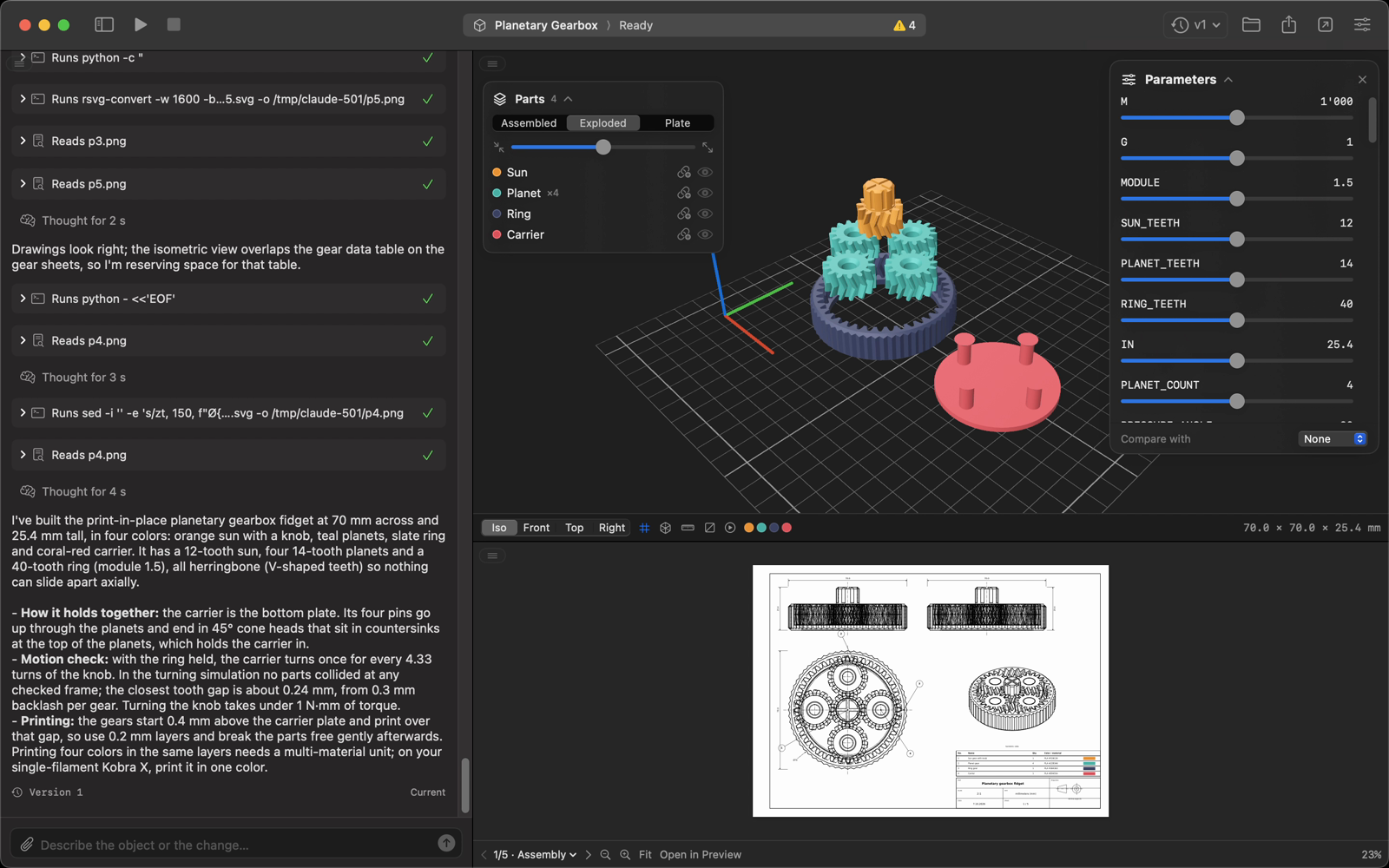1389x868 pixels.
Task: Expand the Runs rsvg-convert step
Action: click(23, 99)
